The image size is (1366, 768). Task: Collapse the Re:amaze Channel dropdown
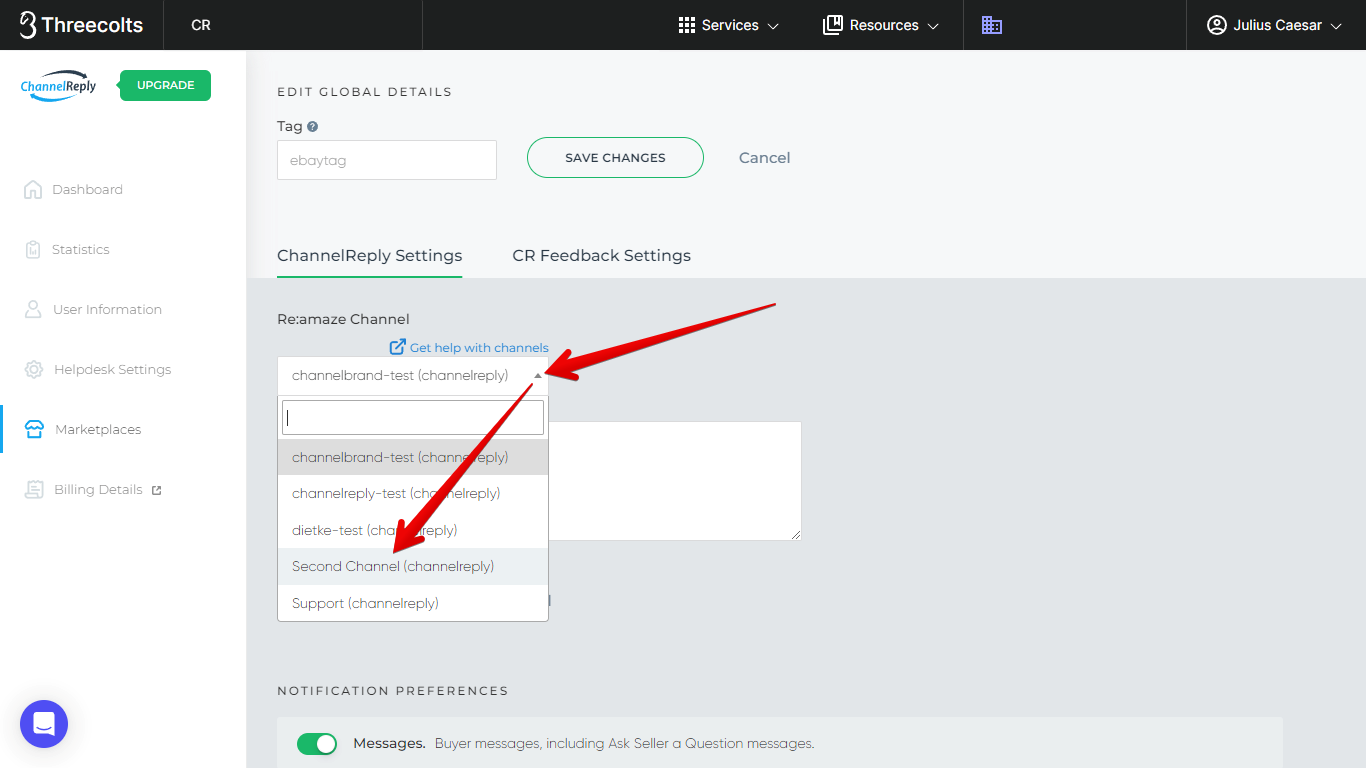[413, 375]
